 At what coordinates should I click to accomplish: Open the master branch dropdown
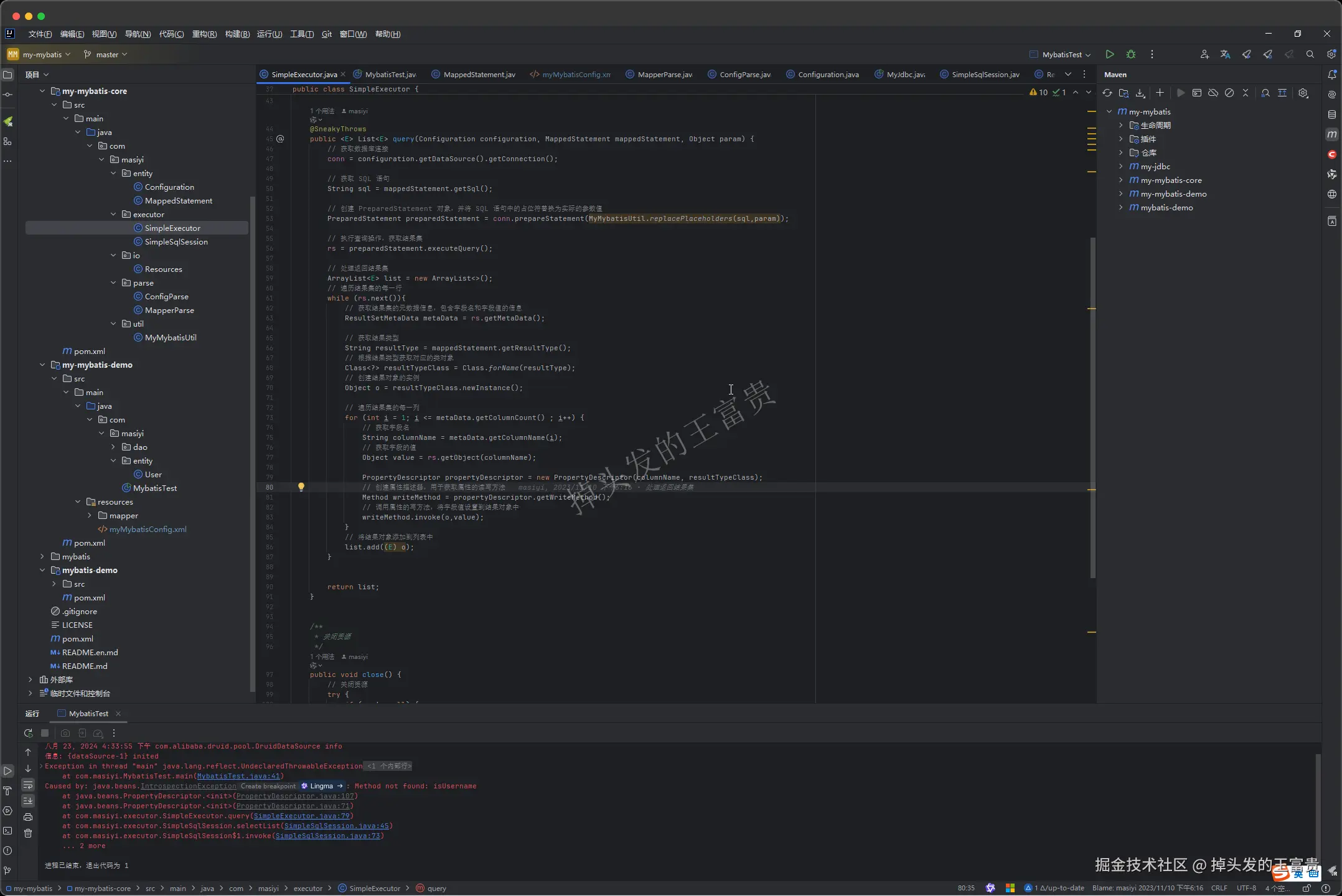[x=106, y=54]
